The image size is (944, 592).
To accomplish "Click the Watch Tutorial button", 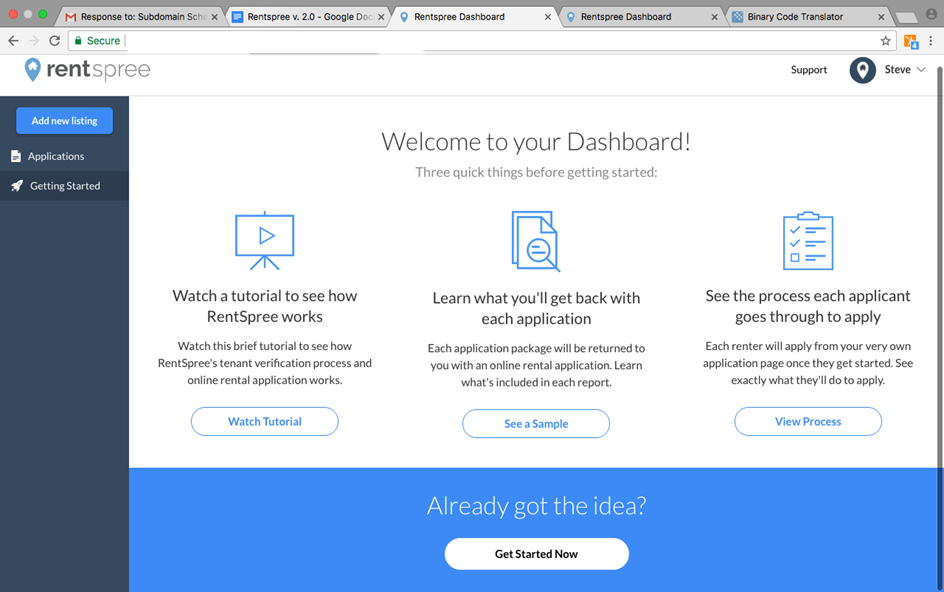I will click(x=265, y=422).
